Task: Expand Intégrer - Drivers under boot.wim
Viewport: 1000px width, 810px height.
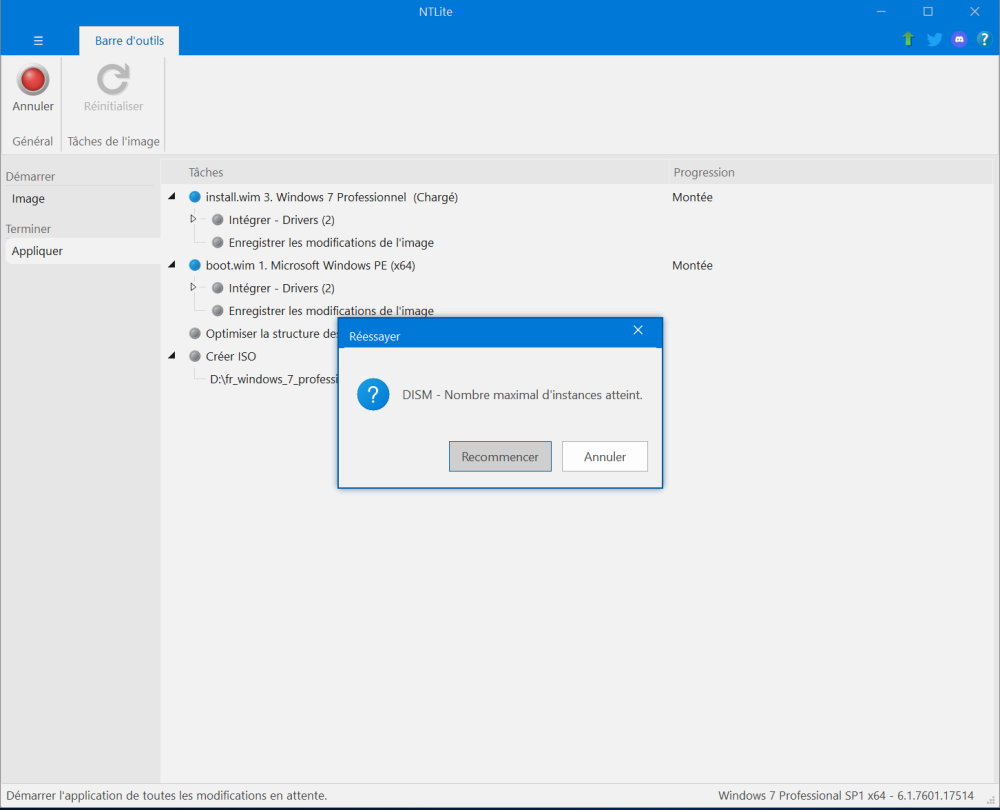Action: tap(194, 288)
